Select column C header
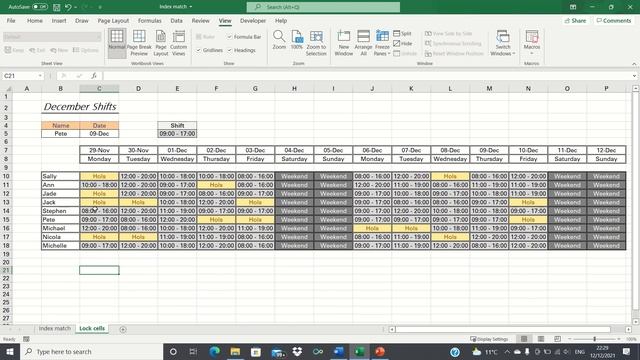The image size is (640, 360). click(x=99, y=88)
